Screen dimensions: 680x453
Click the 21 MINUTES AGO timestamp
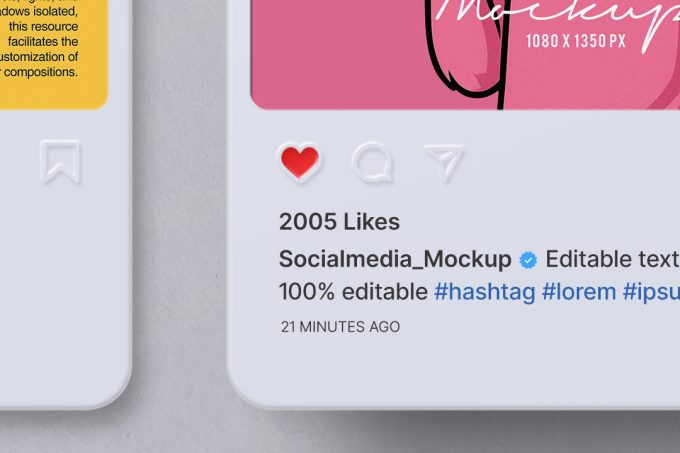click(x=340, y=327)
